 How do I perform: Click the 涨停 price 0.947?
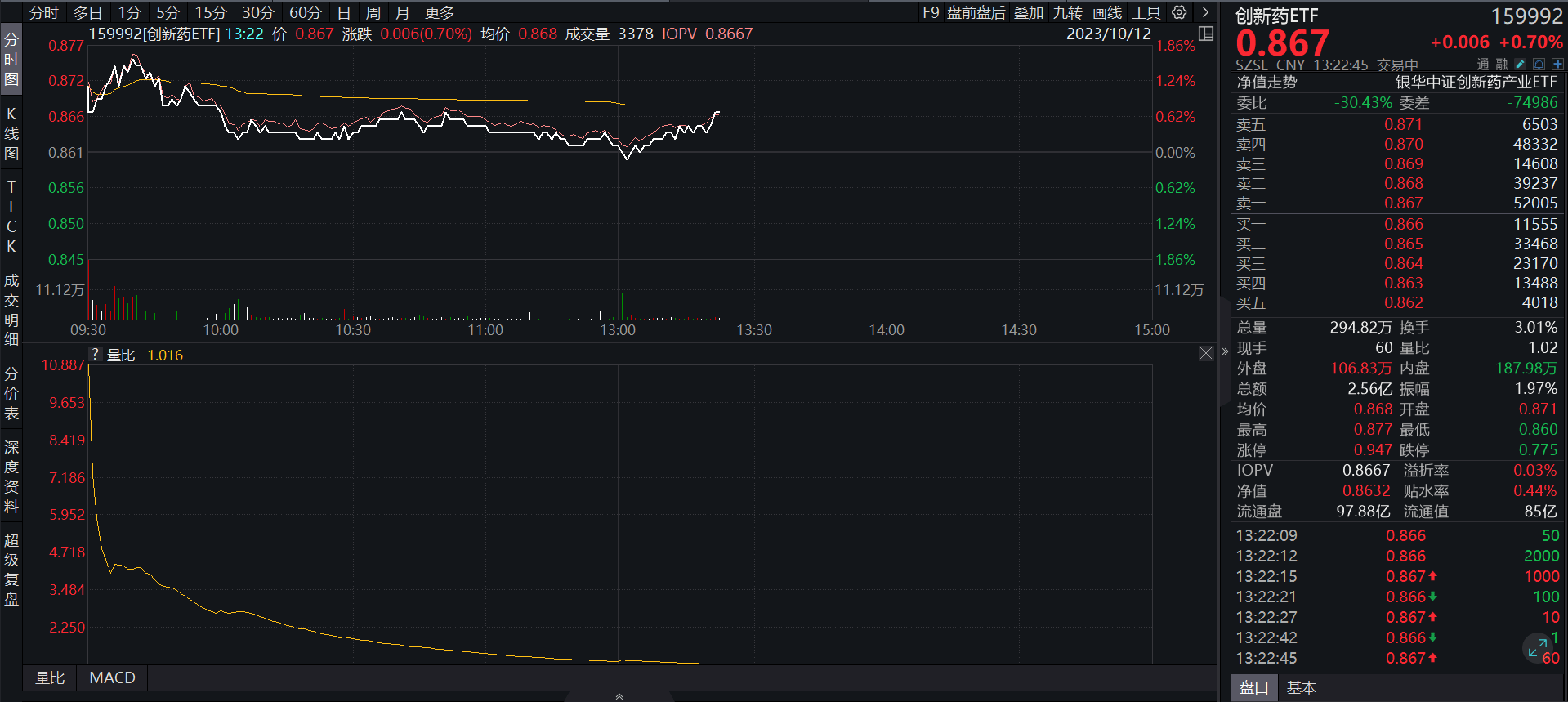click(1373, 449)
